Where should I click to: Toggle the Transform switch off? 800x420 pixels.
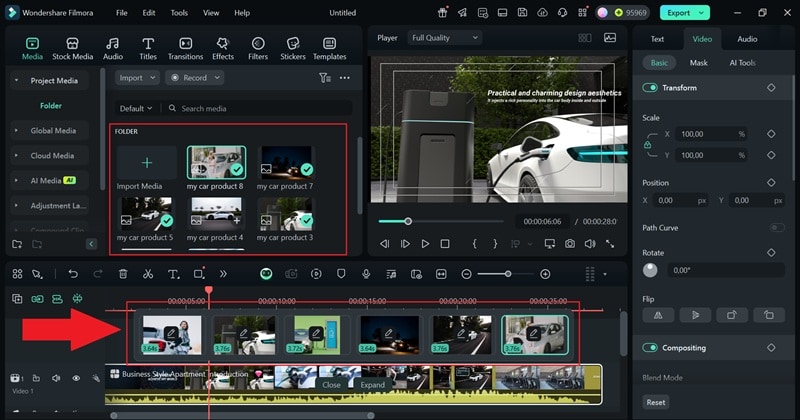pos(651,88)
